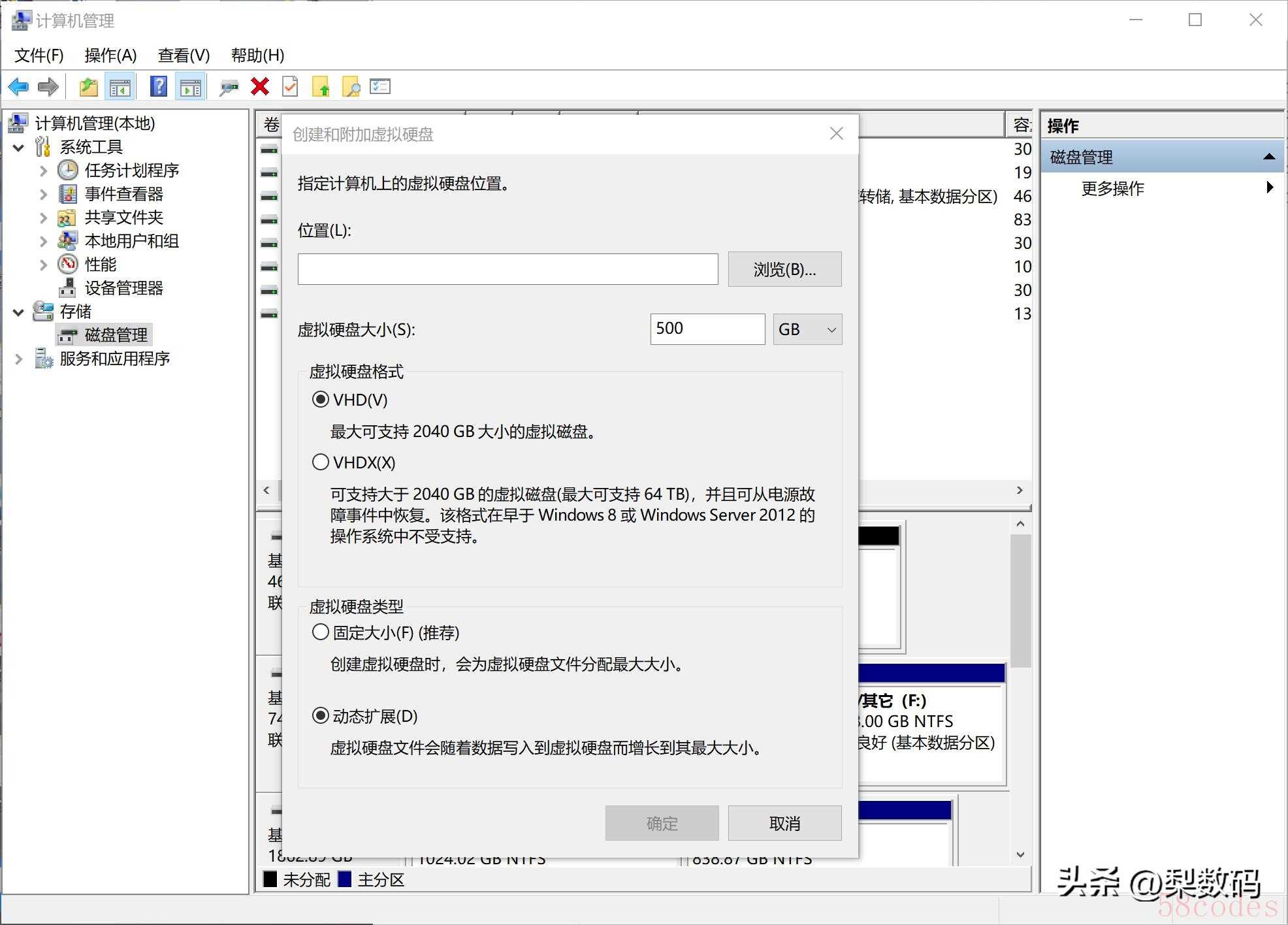
Task: Click the blue Back arrow in toolbar
Action: (18, 87)
